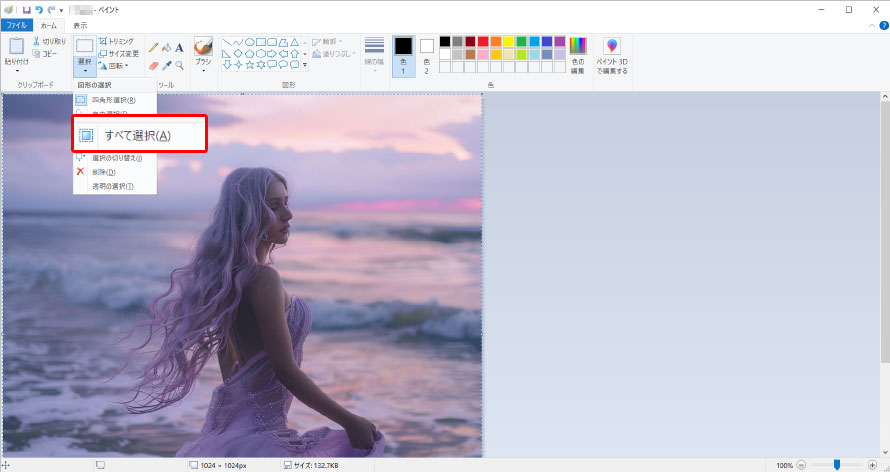Choose the hexagon shape
Image resolution: width=890 pixels, height=472 pixels.
(x=261, y=53)
